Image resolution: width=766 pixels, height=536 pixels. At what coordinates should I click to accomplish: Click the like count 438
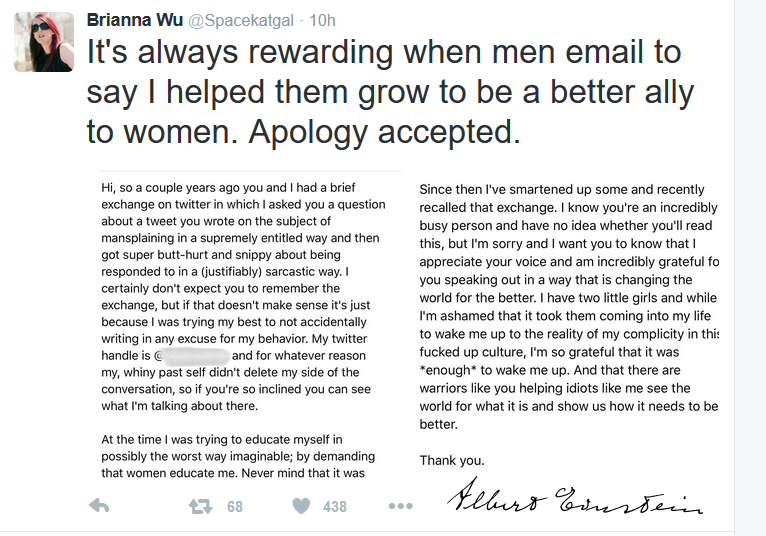tap(335, 507)
